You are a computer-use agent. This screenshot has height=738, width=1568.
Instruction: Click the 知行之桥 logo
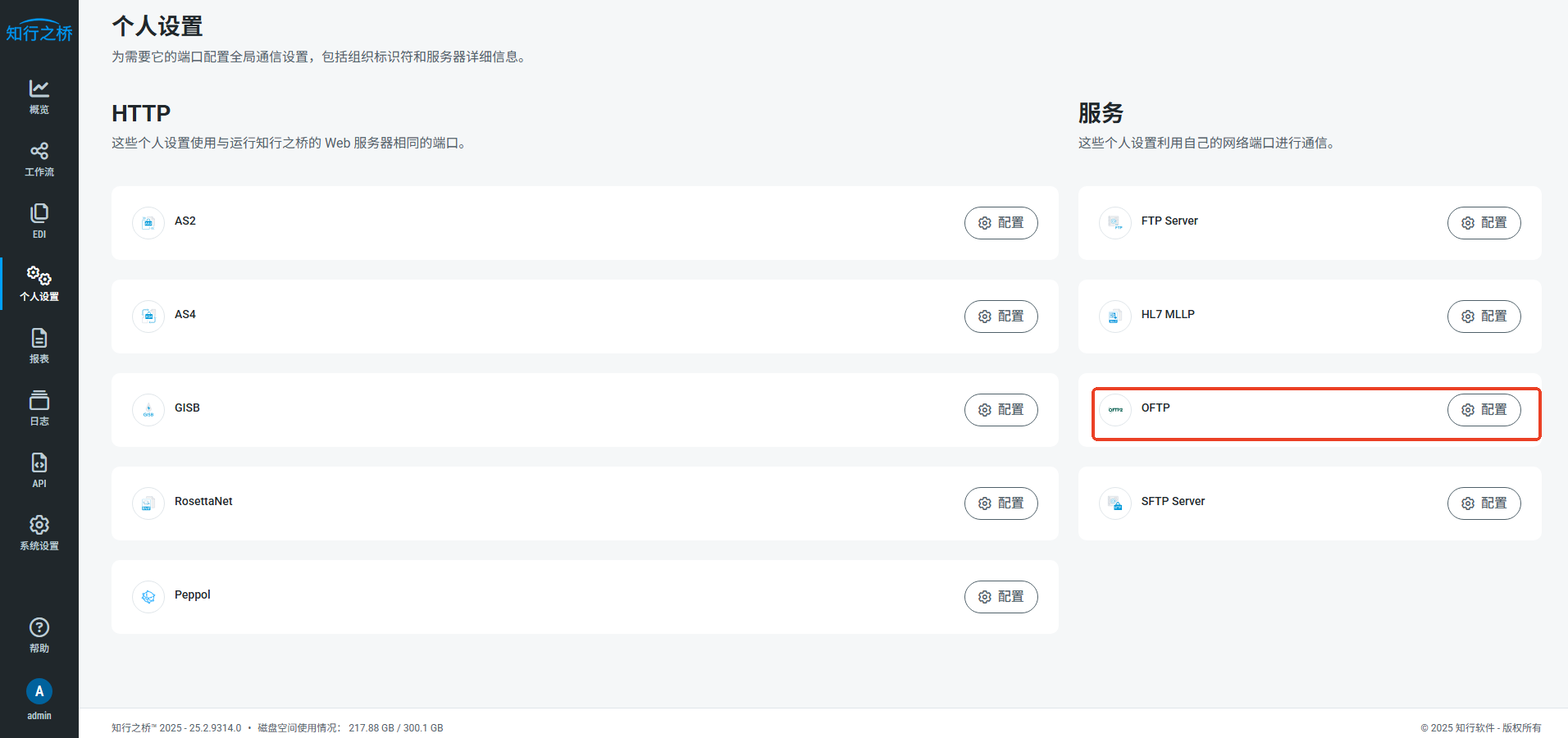tap(39, 31)
